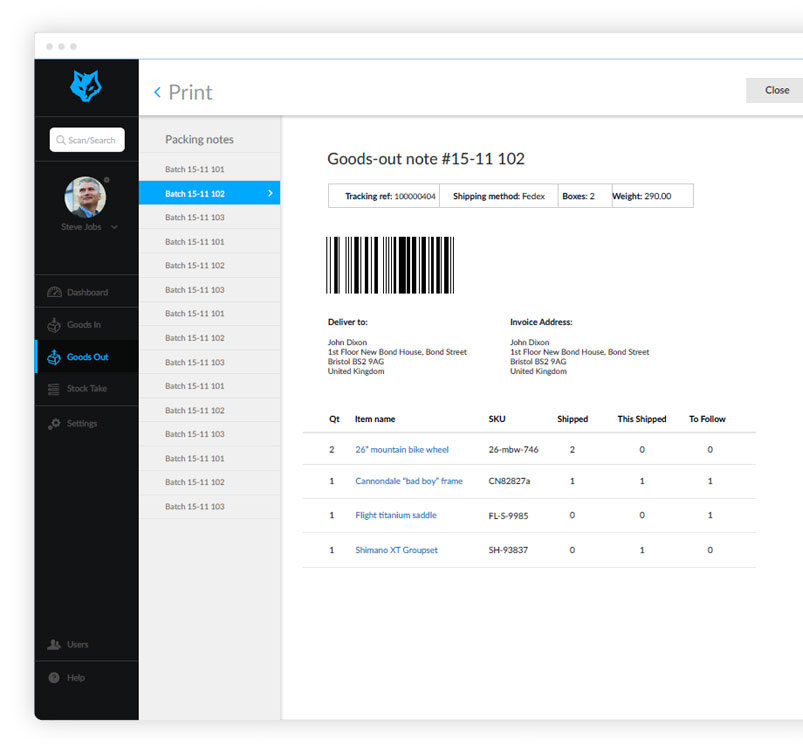Image resolution: width=803 pixels, height=754 pixels.
Task: Expand the Steve Jobs user dropdown
Action: click(114, 228)
